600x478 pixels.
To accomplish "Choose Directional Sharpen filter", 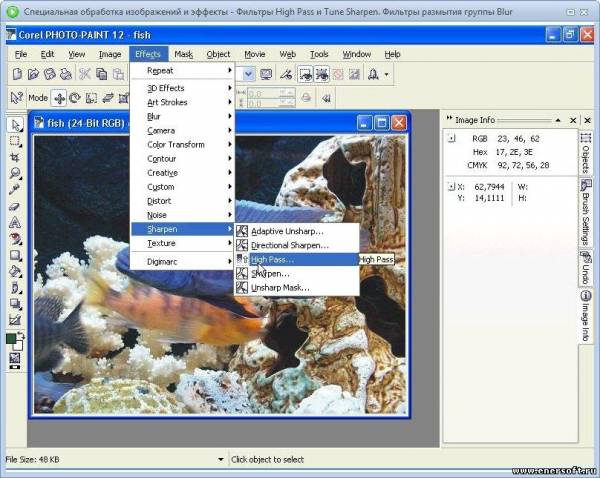I will [x=297, y=245].
